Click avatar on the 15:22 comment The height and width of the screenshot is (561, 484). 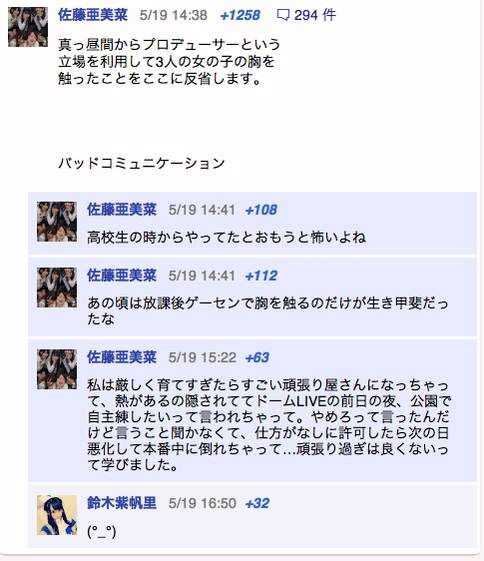point(57,369)
